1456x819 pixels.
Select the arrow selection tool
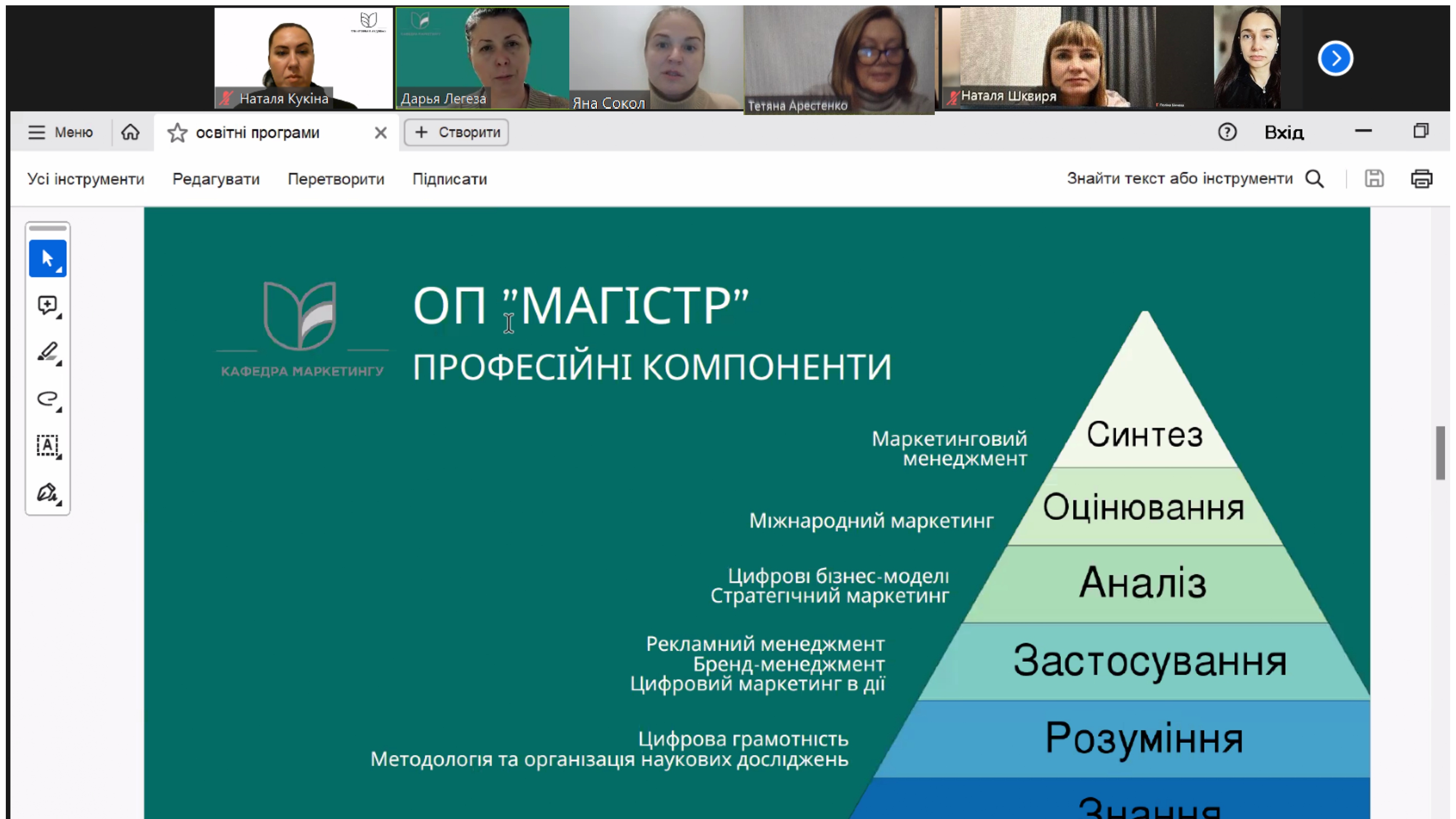(x=48, y=258)
